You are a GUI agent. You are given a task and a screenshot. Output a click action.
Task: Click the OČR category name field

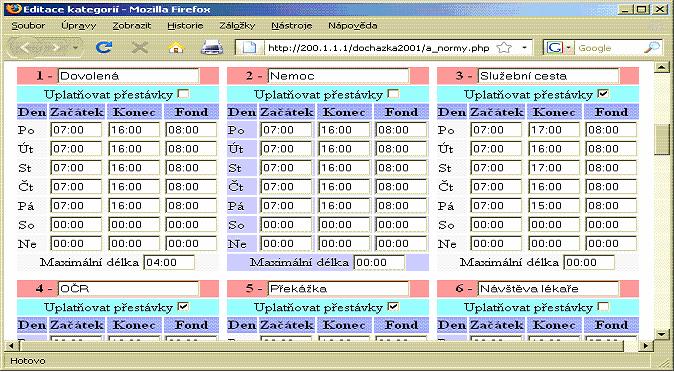129,289
